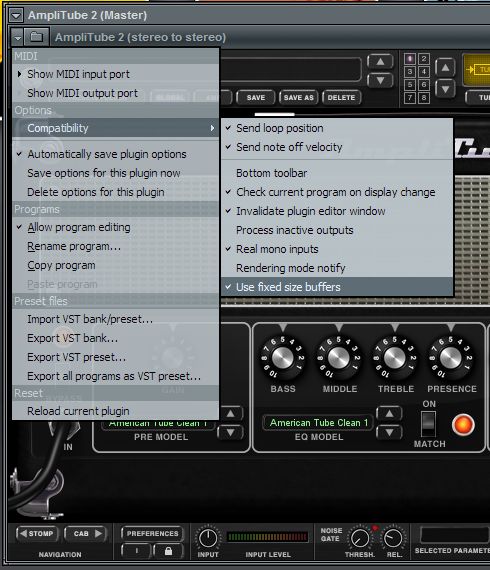
Task: Toggle Send note off velocity option
Action: point(337,147)
